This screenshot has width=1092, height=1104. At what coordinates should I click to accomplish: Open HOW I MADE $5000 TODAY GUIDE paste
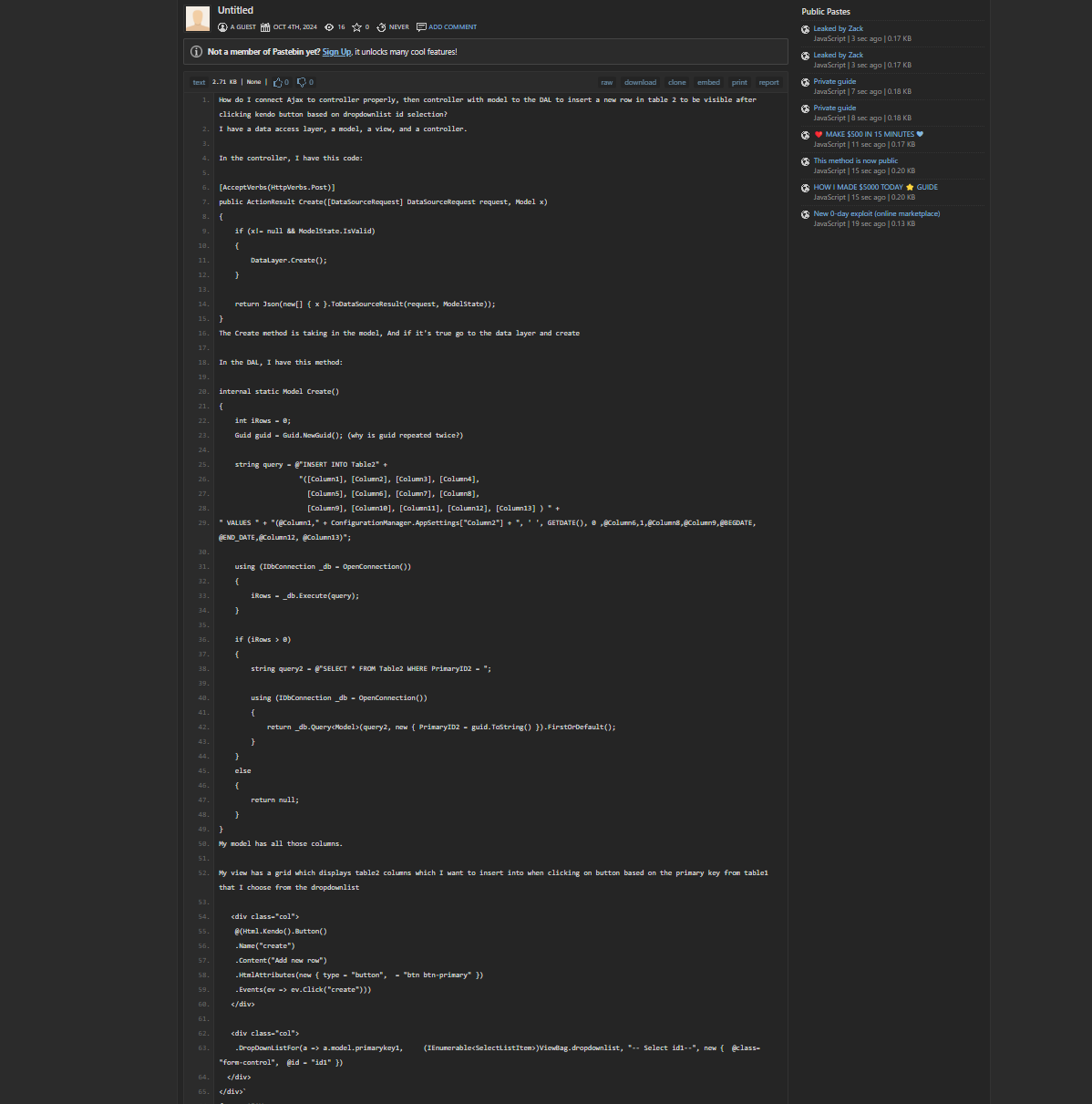click(876, 187)
